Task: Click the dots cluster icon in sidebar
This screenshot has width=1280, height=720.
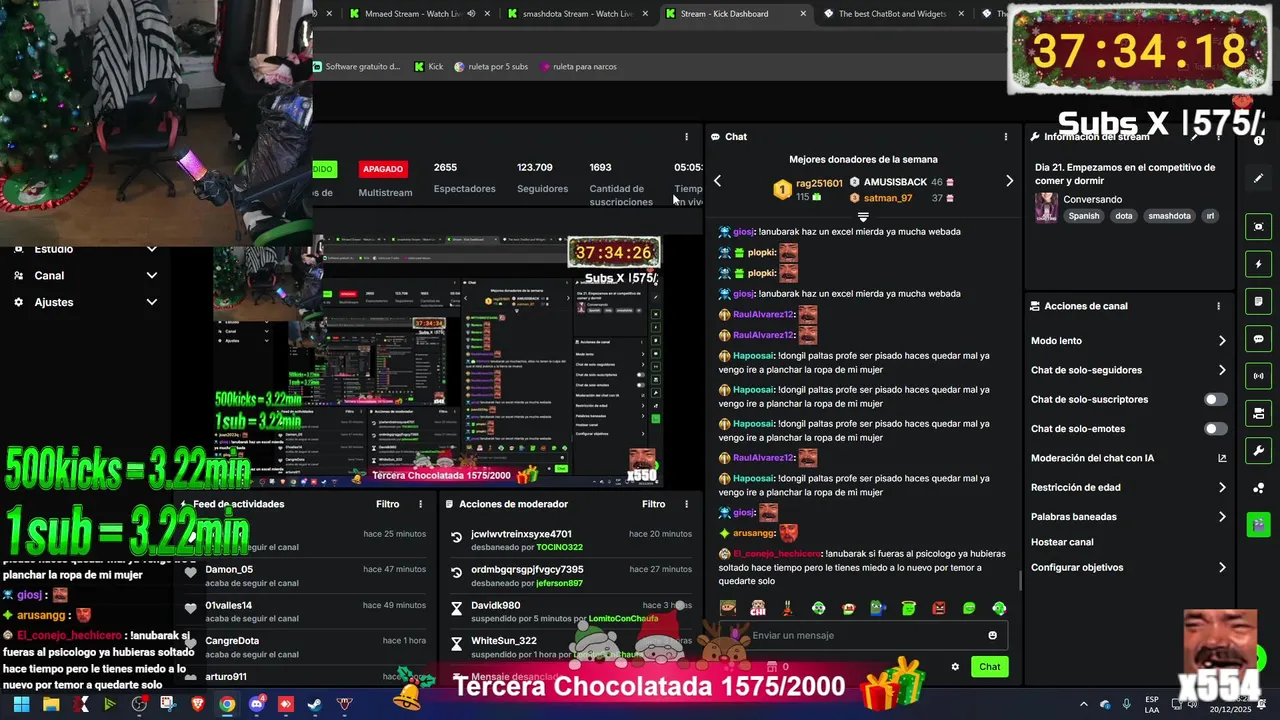Action: [1259, 488]
